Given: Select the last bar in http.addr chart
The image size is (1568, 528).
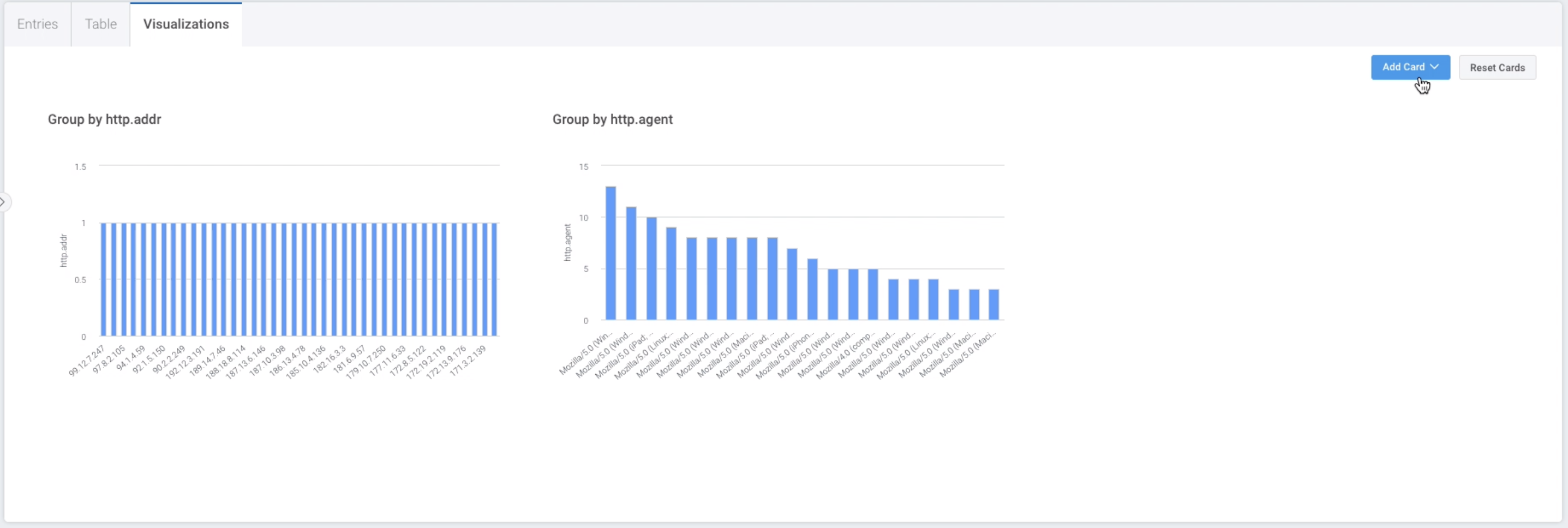Looking at the screenshot, I should point(495,279).
